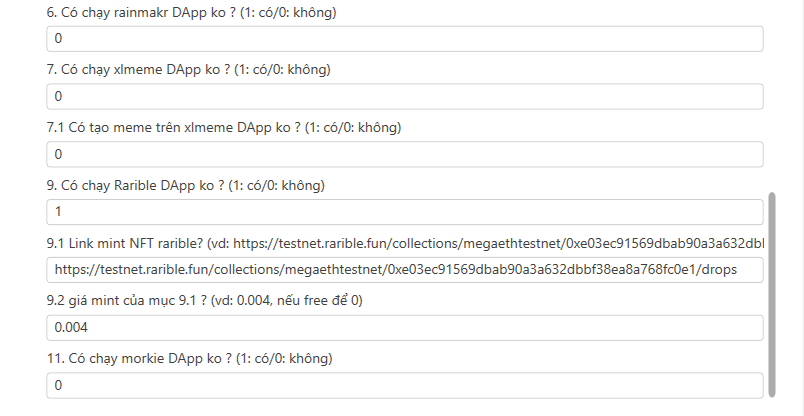Click question 9 Rarible DApp label
Viewport: 804px width, 416px height.
pyautogui.click(x=185, y=185)
